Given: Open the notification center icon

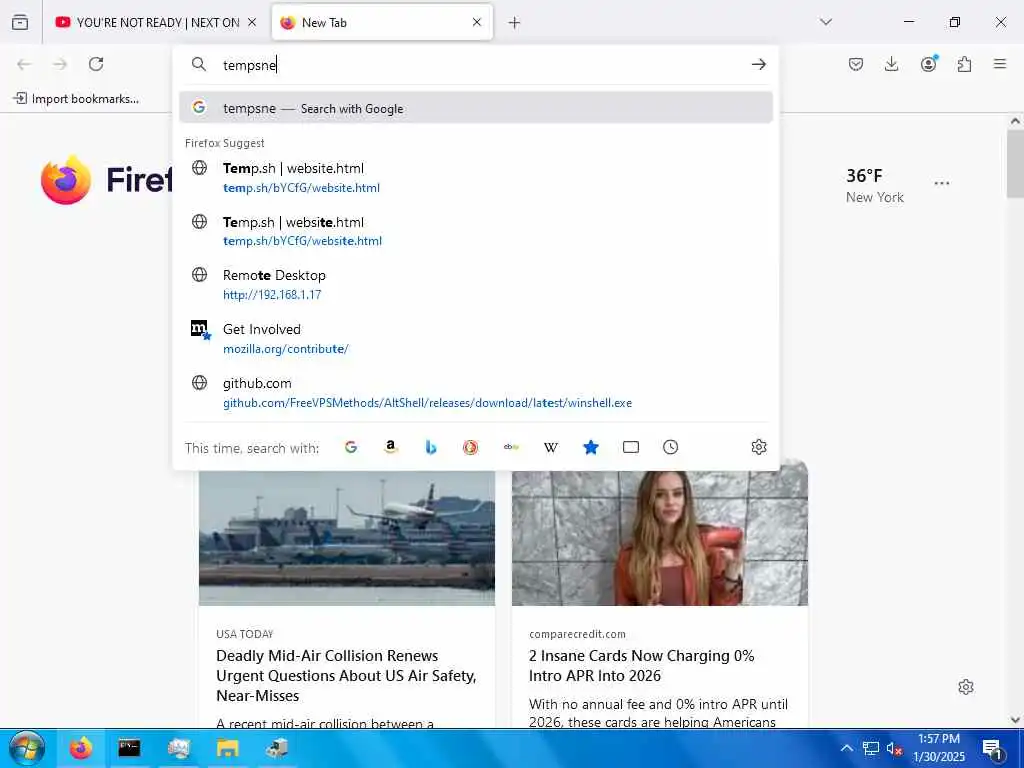Looking at the screenshot, I should pyautogui.click(x=993, y=749).
